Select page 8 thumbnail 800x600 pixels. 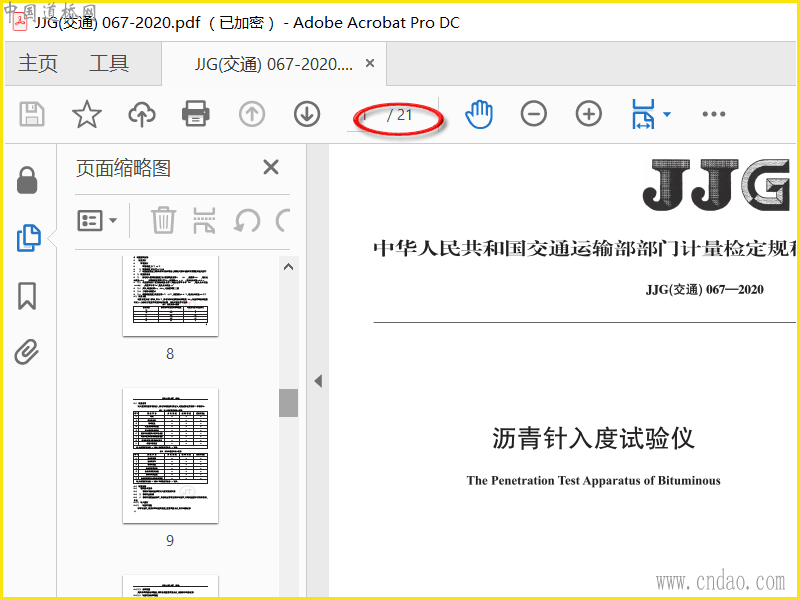(x=170, y=296)
